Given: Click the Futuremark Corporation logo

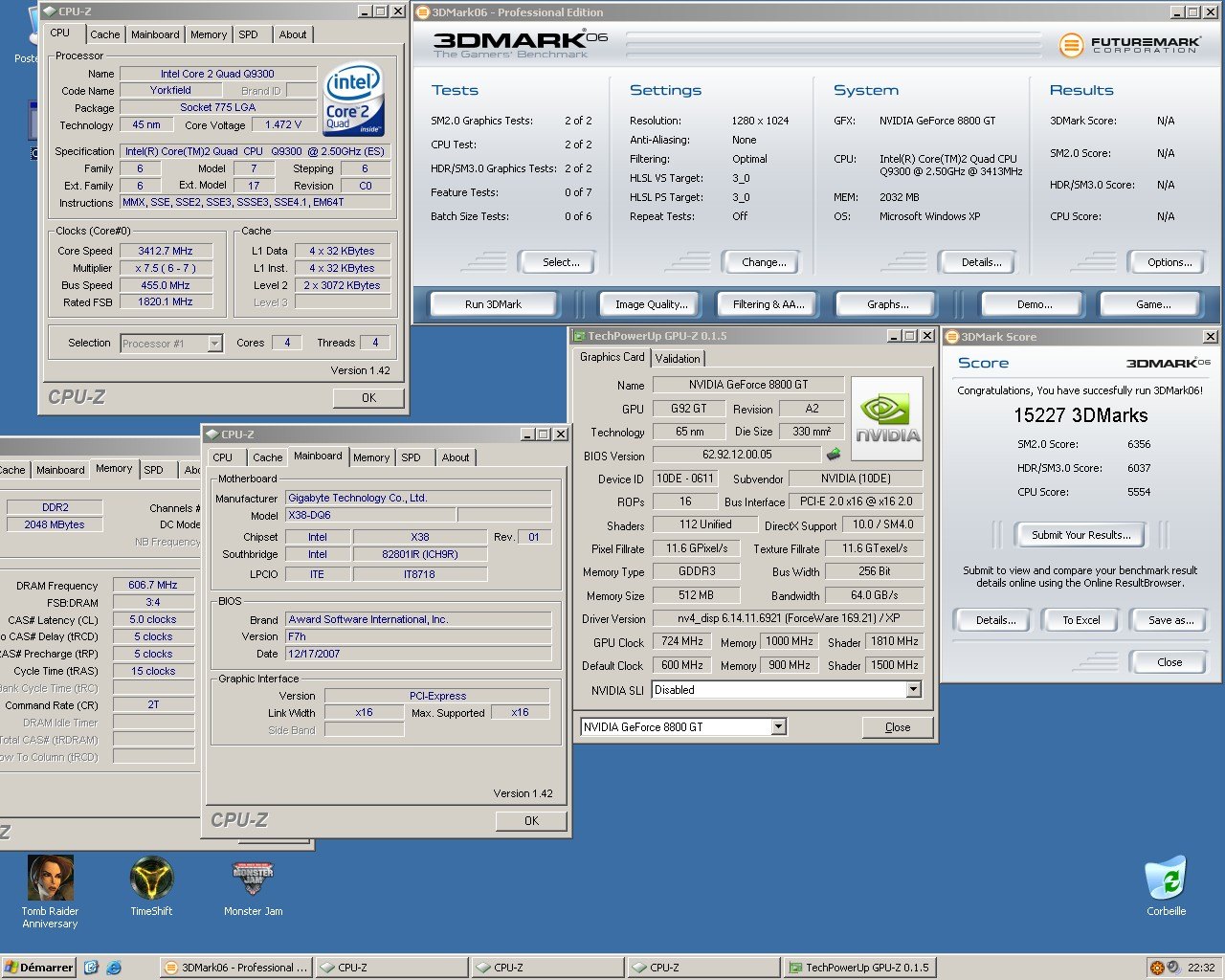Looking at the screenshot, I should [x=1129, y=44].
